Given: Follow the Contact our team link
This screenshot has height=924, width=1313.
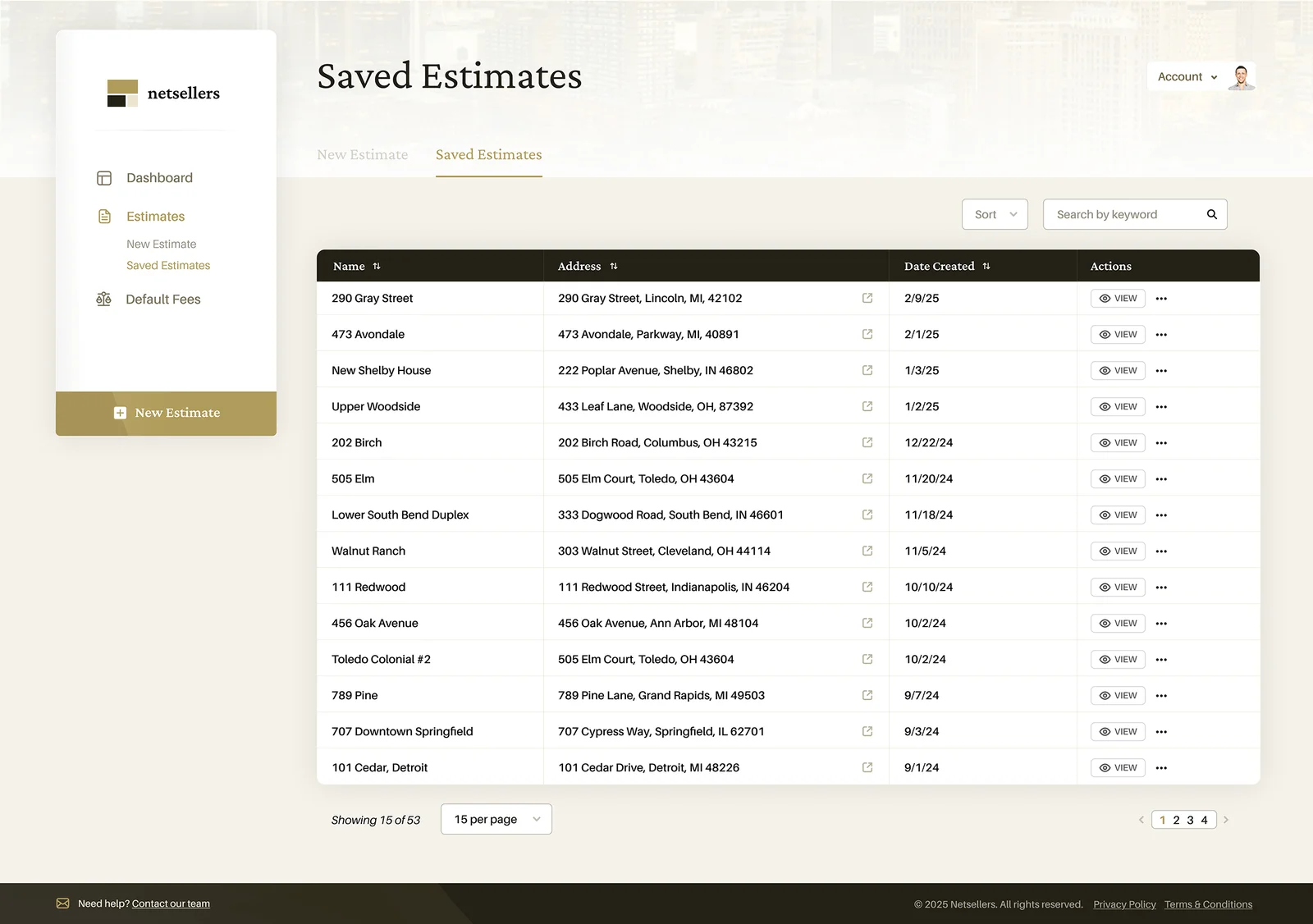Looking at the screenshot, I should pyautogui.click(x=171, y=903).
